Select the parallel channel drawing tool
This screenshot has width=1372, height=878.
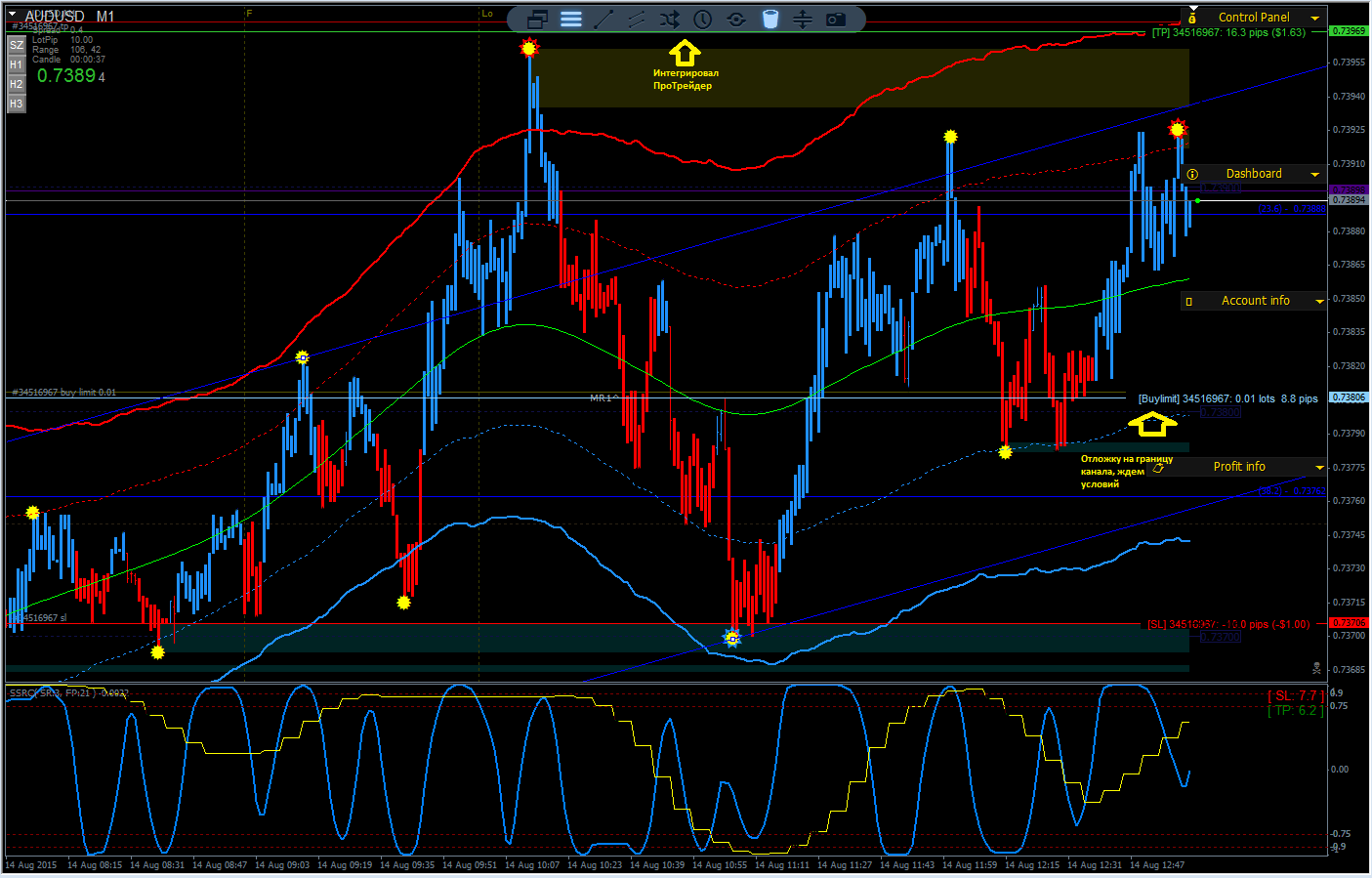coord(636,19)
